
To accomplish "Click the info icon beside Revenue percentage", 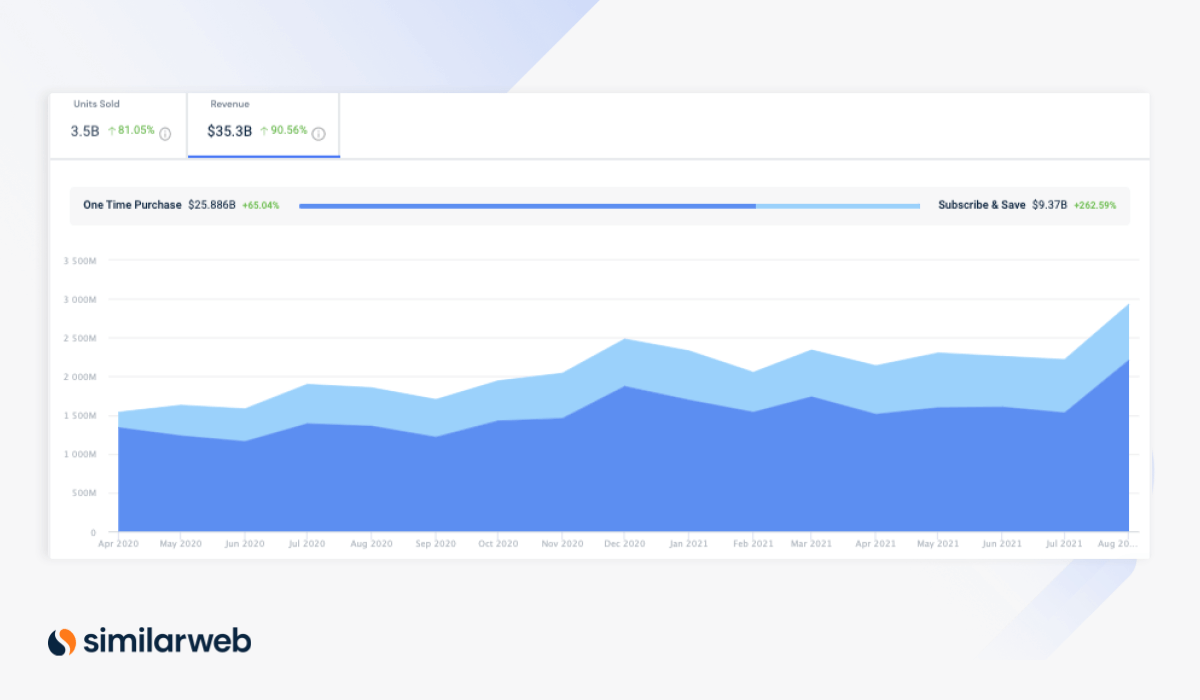I will point(318,133).
